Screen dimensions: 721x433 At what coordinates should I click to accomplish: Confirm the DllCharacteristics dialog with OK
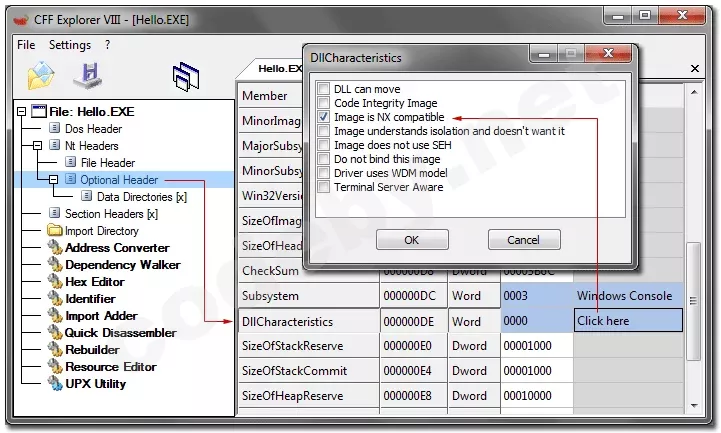pos(412,239)
